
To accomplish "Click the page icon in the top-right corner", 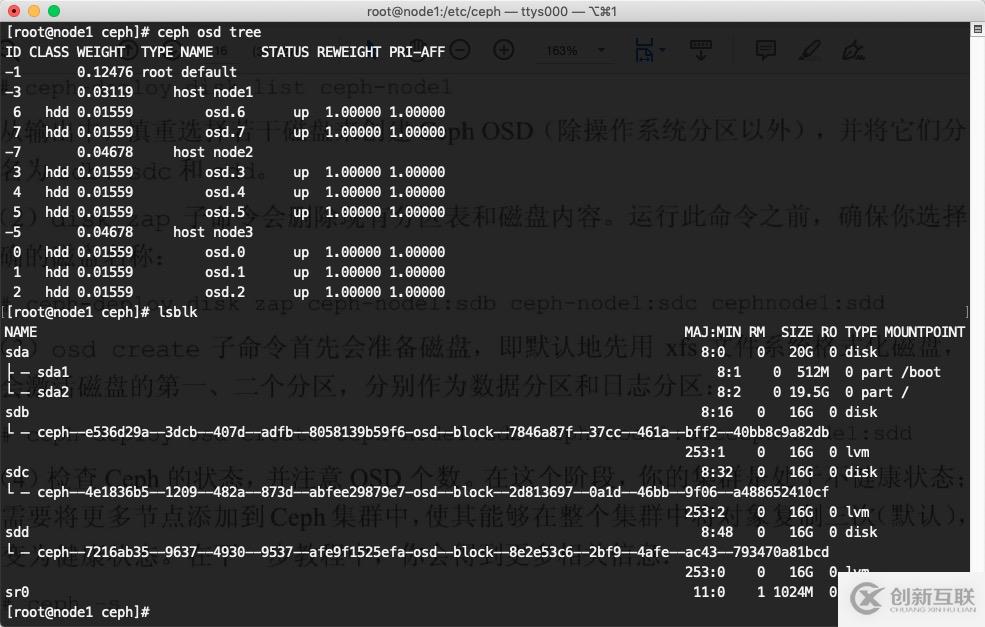I will tap(977, 29).
